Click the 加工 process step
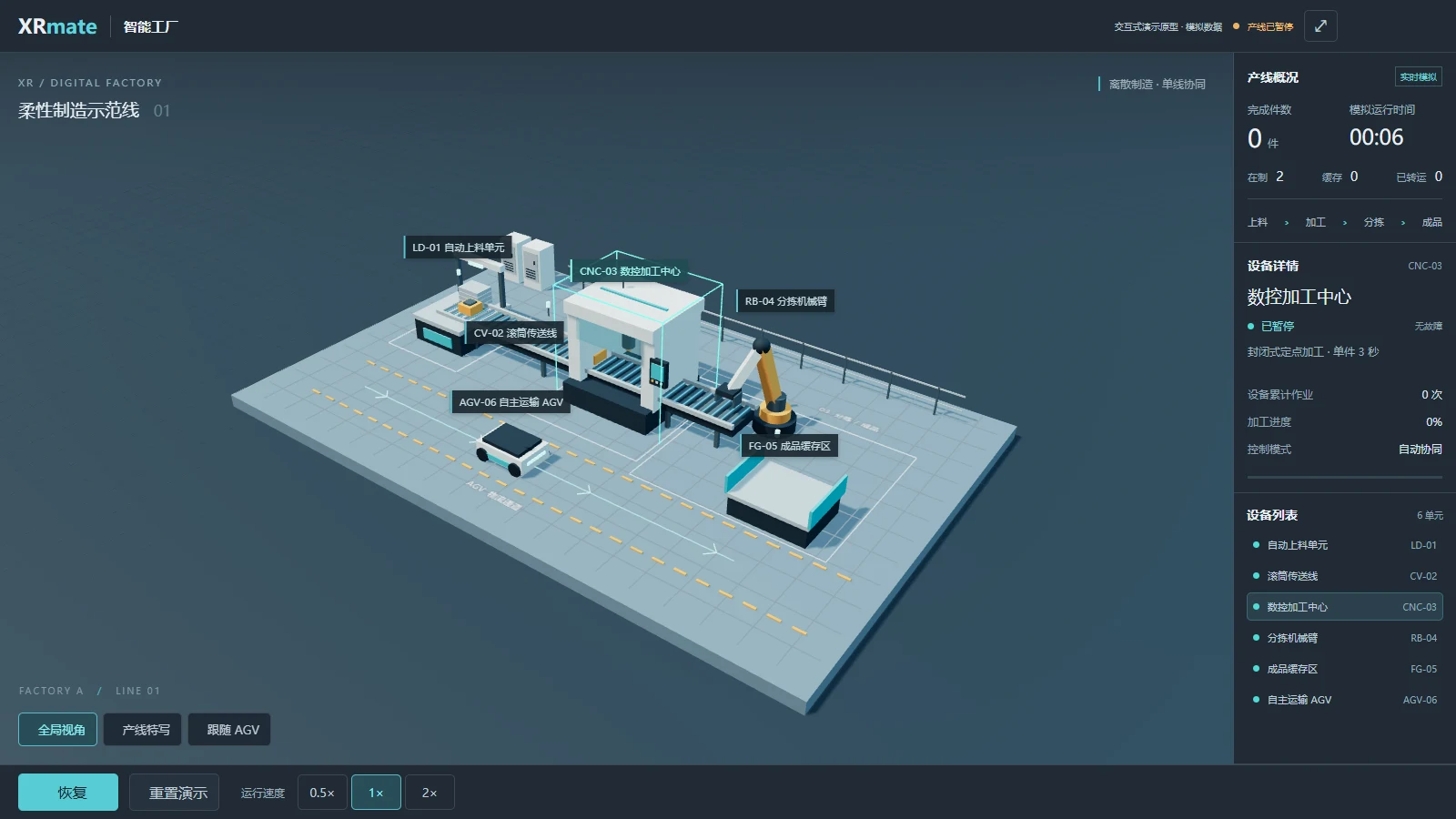 (1316, 222)
